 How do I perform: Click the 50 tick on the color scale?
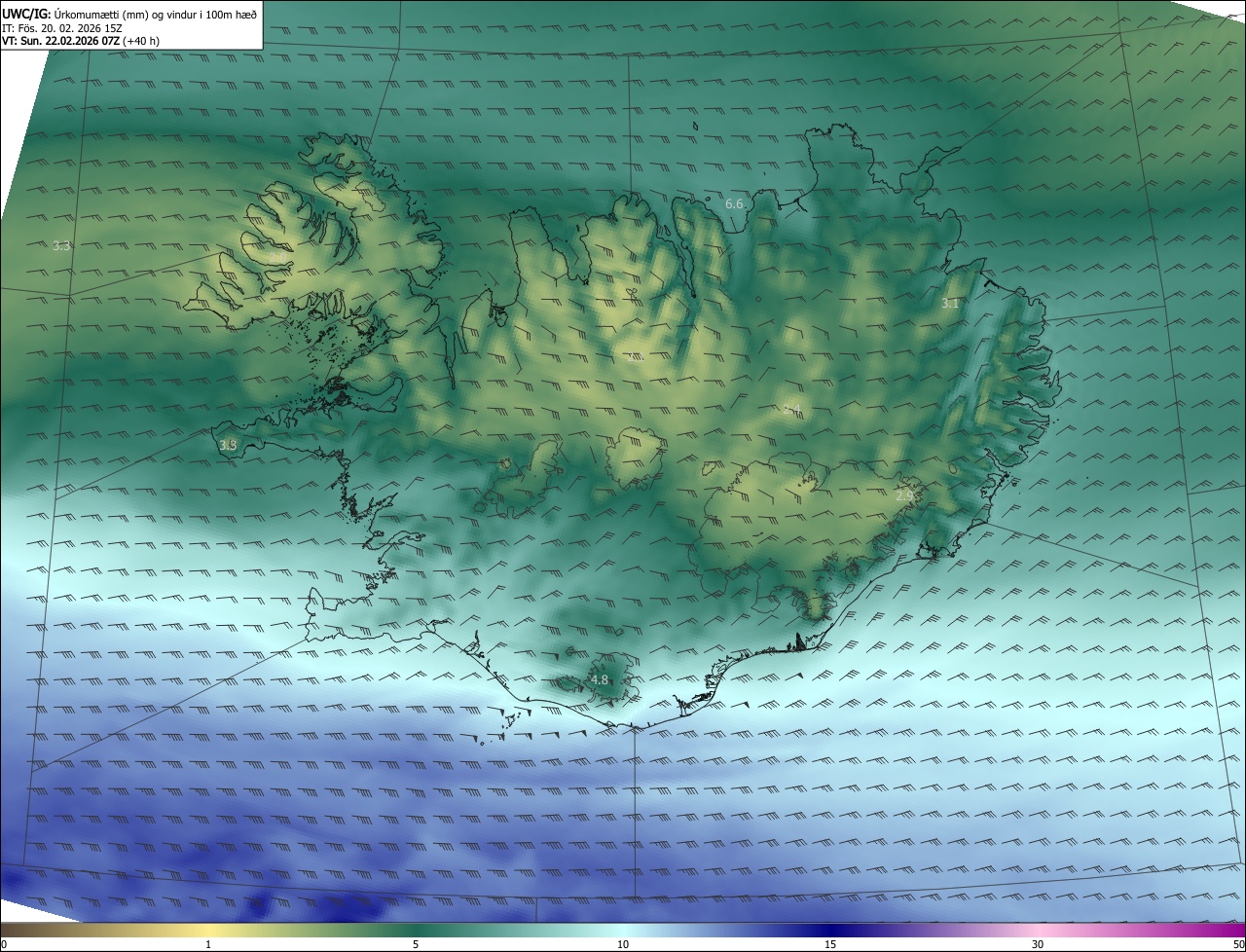coord(1238,944)
